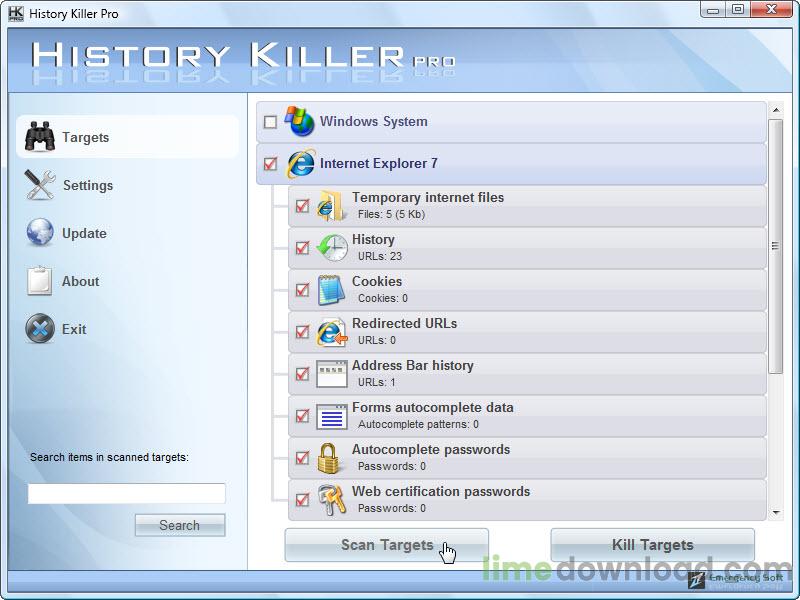Uncheck the Temporary internet files checkbox

click(x=302, y=206)
